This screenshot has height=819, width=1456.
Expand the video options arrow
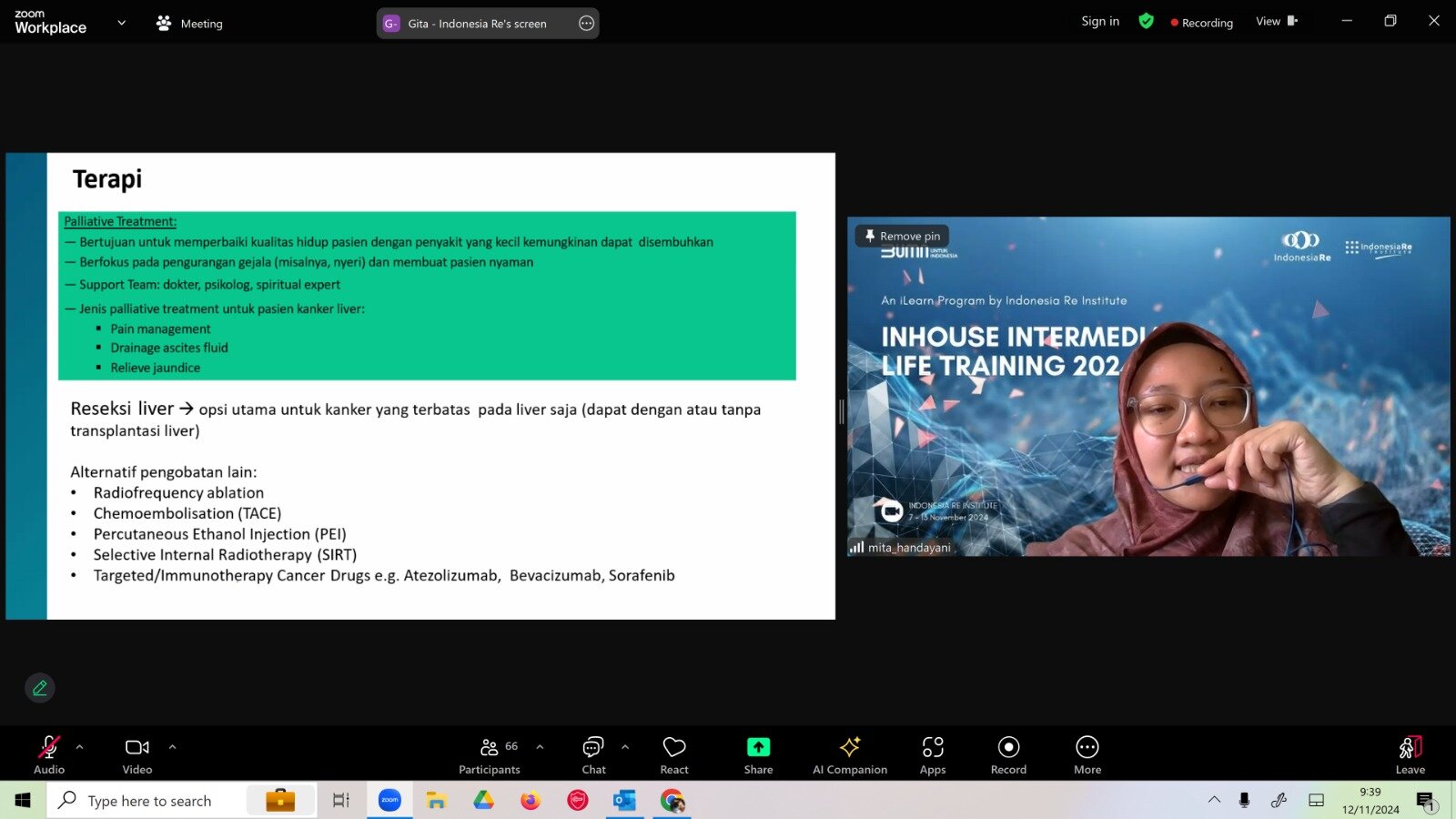point(173,747)
